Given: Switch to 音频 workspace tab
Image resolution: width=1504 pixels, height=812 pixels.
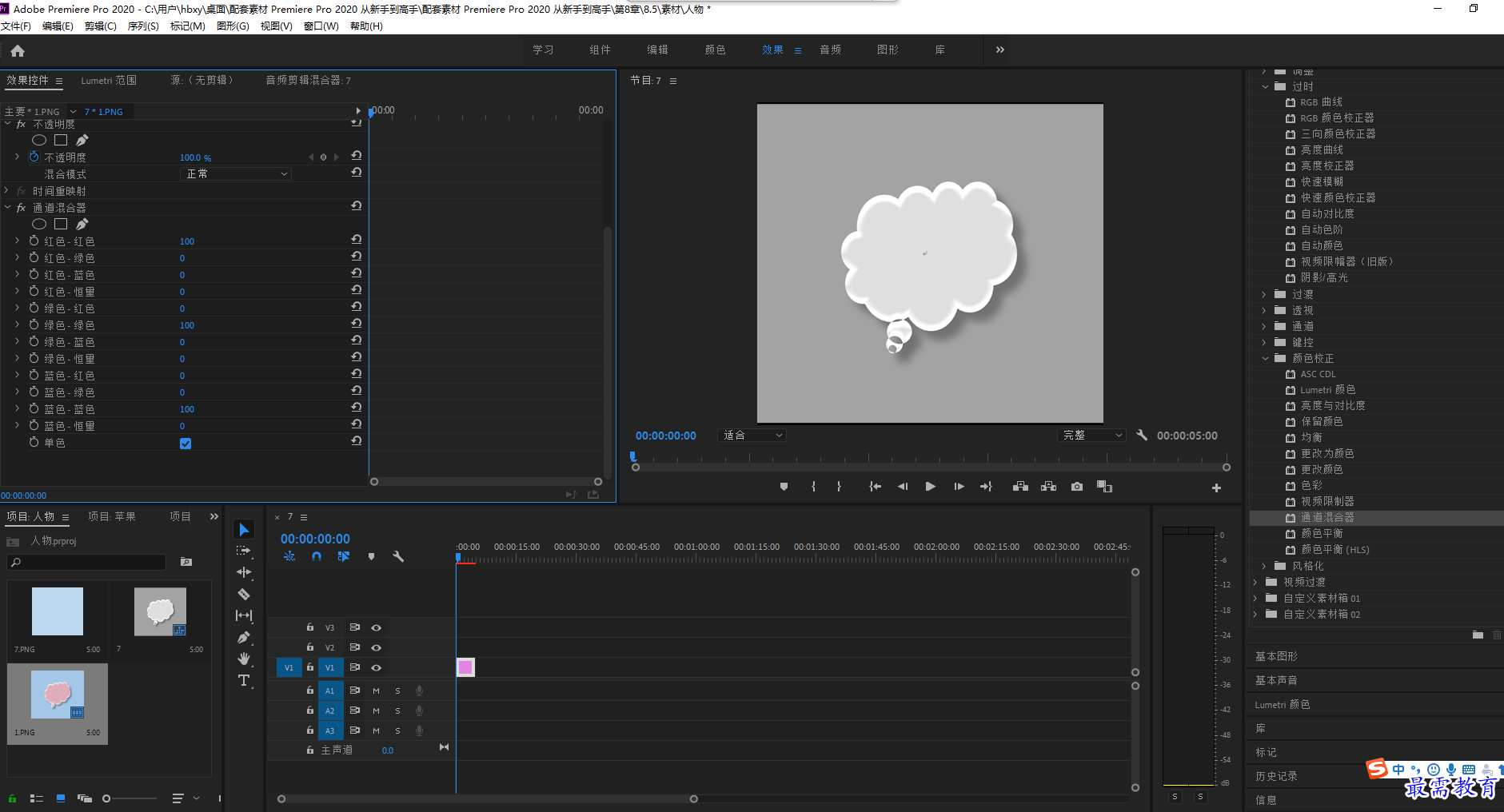Looking at the screenshot, I should click(830, 50).
